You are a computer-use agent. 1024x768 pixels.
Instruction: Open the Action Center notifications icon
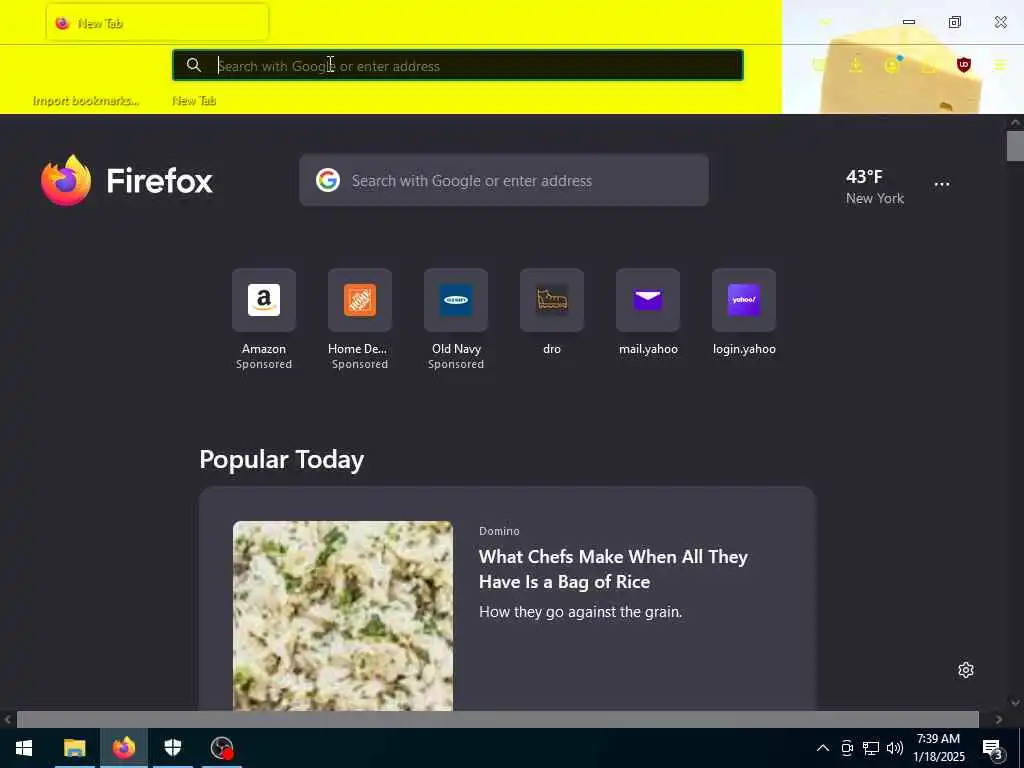992,748
